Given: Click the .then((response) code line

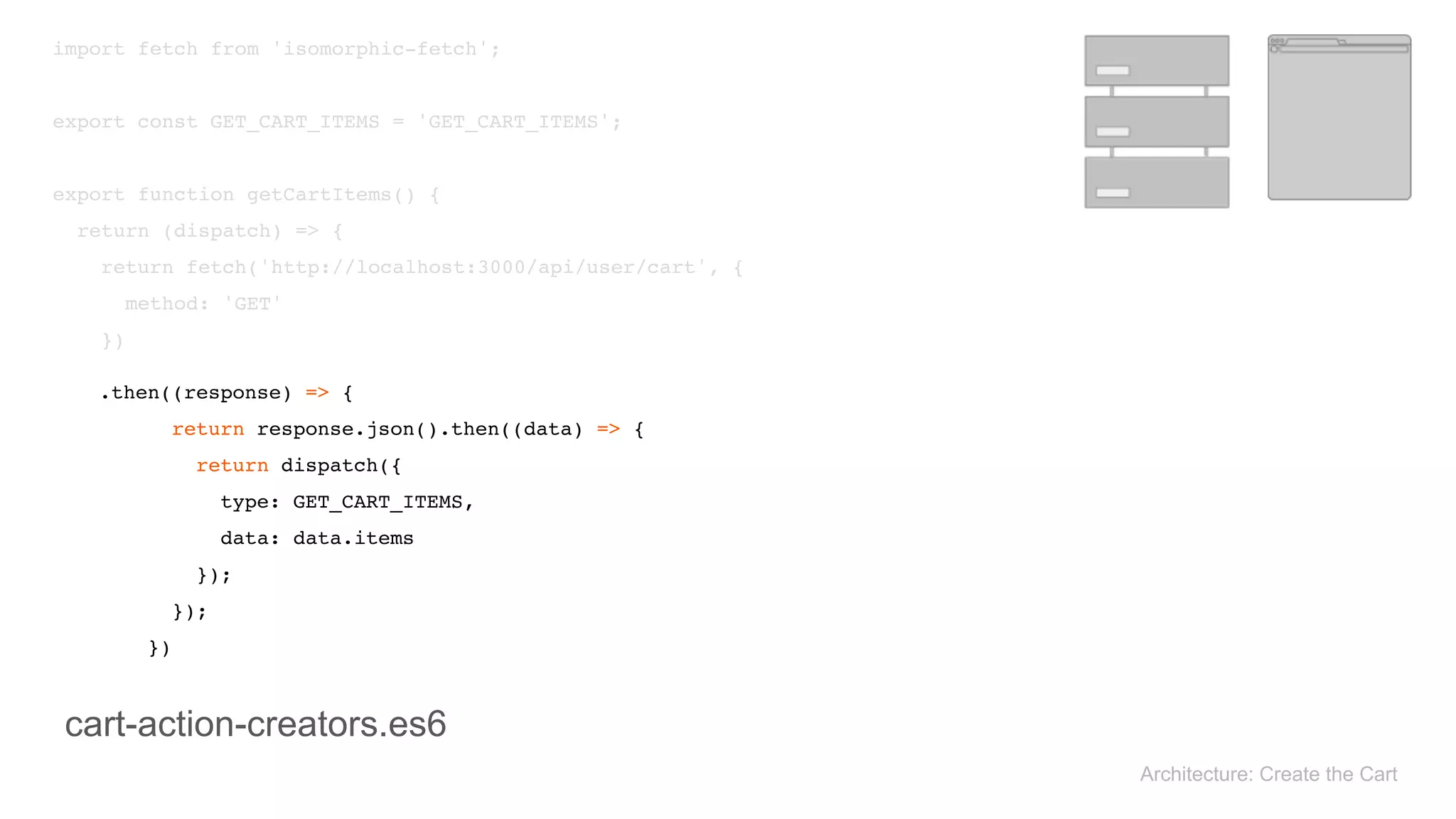Looking at the screenshot, I should (x=227, y=393).
